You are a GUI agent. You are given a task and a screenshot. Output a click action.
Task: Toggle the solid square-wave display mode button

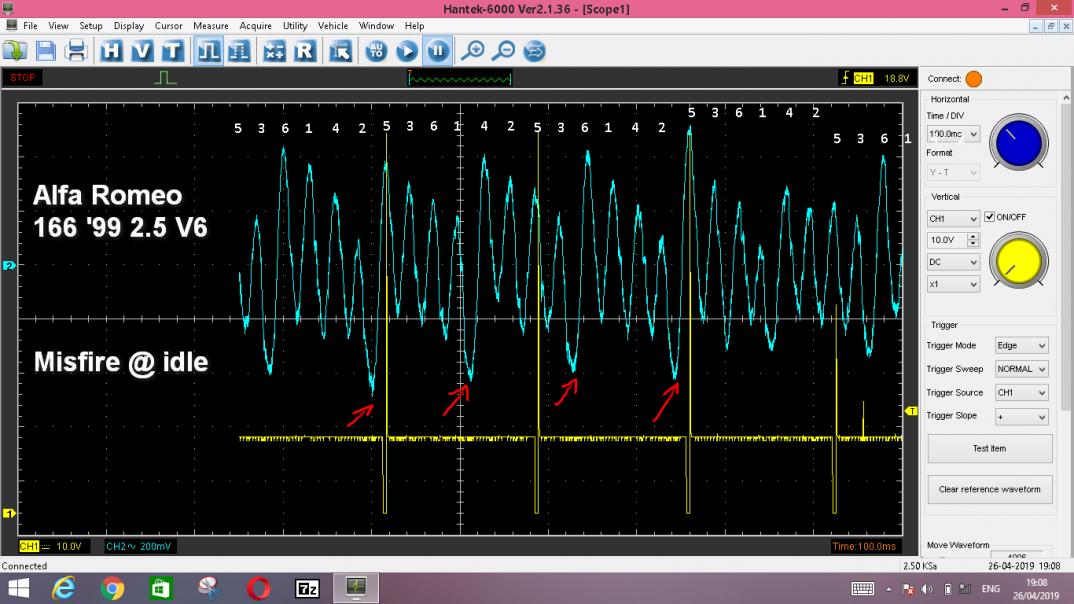tap(208, 51)
